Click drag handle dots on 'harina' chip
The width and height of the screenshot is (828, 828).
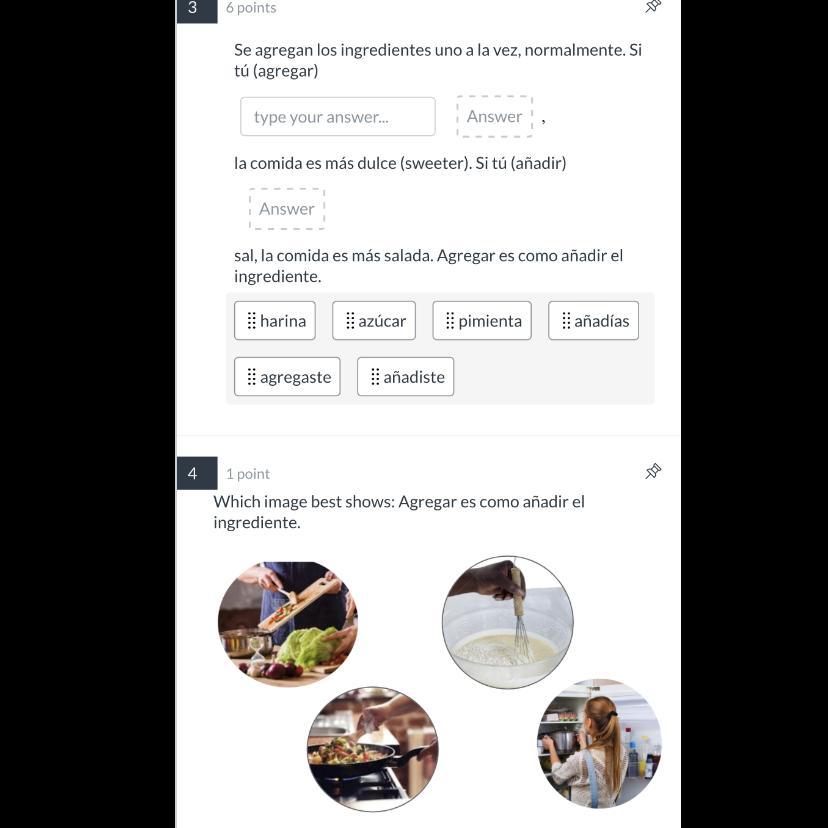click(x=252, y=321)
